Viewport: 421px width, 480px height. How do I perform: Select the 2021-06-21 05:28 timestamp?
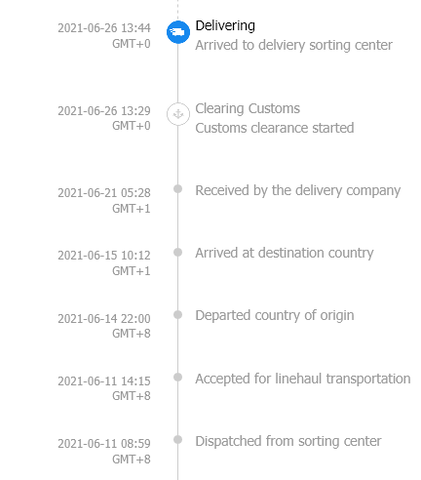(104, 193)
